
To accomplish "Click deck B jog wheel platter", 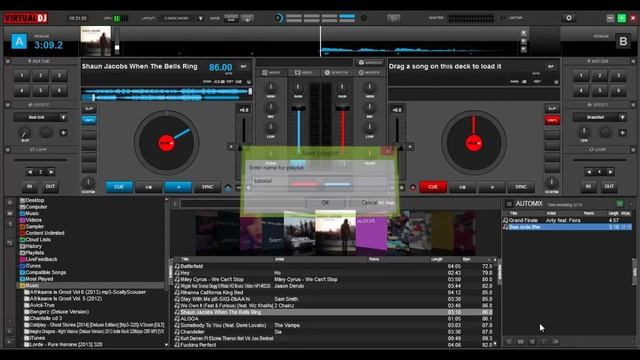I will pos(474,143).
